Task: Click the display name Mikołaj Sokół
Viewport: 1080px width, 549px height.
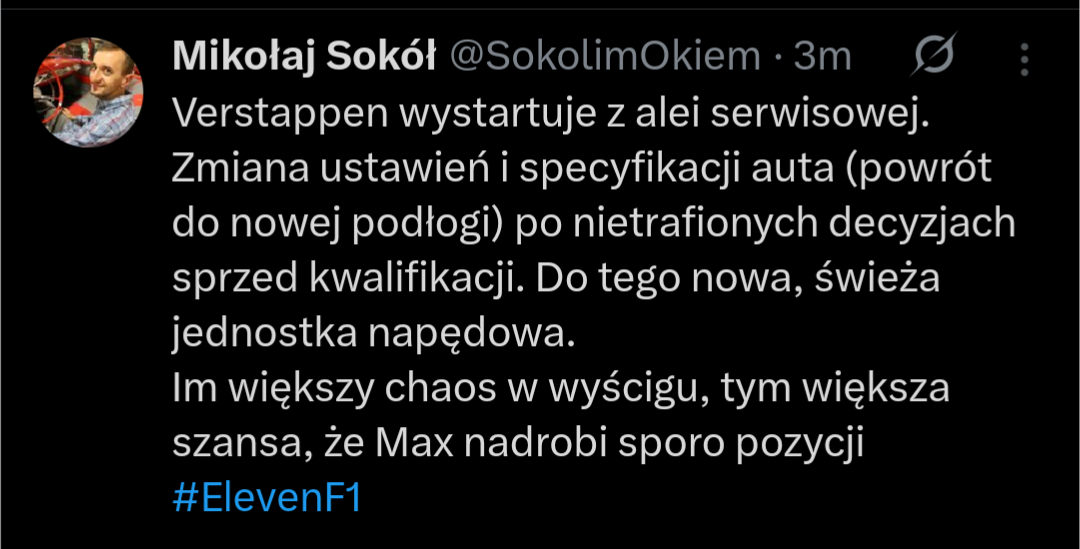Action: pos(304,58)
